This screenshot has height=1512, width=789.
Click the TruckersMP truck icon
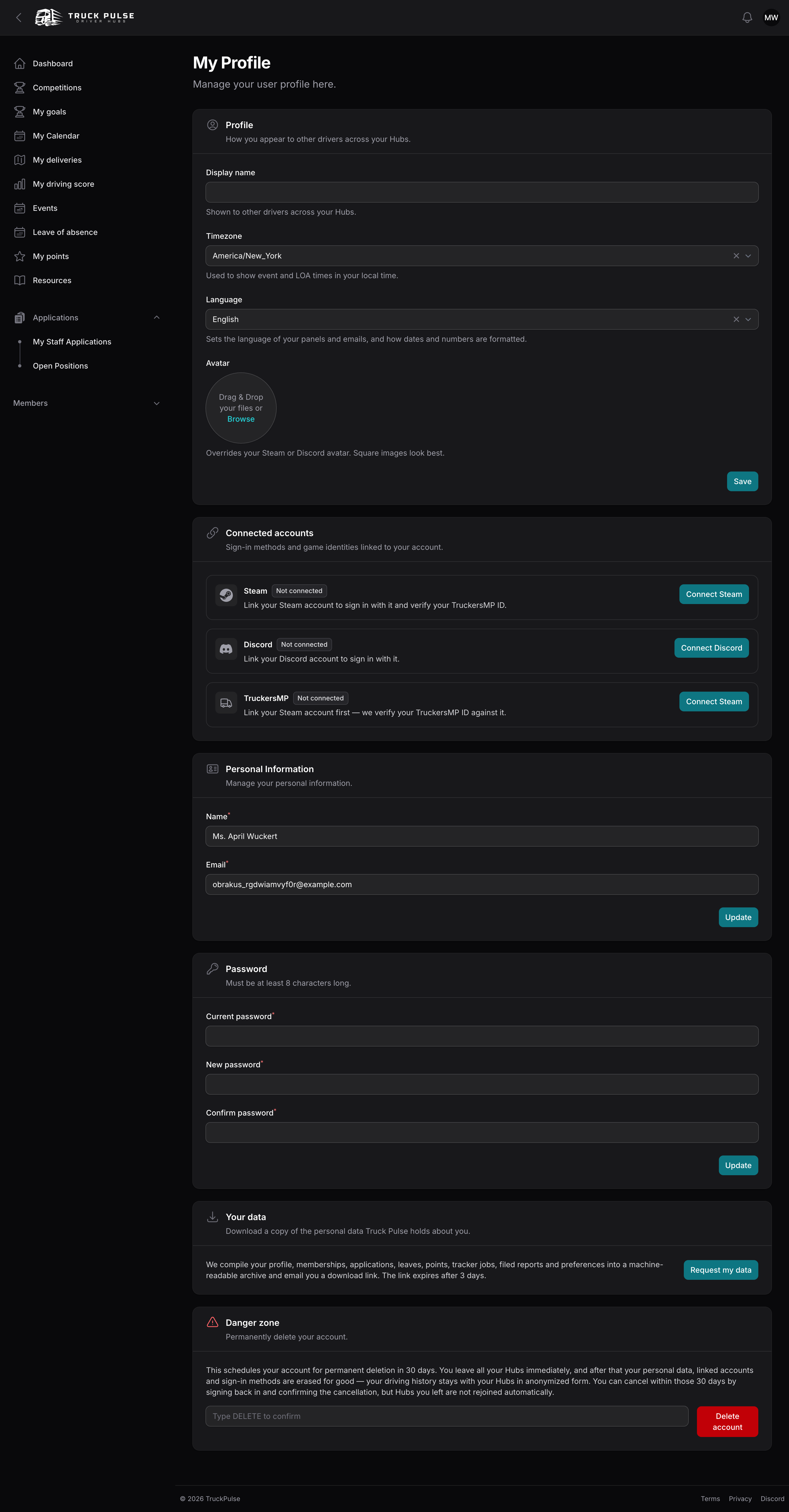(226, 703)
